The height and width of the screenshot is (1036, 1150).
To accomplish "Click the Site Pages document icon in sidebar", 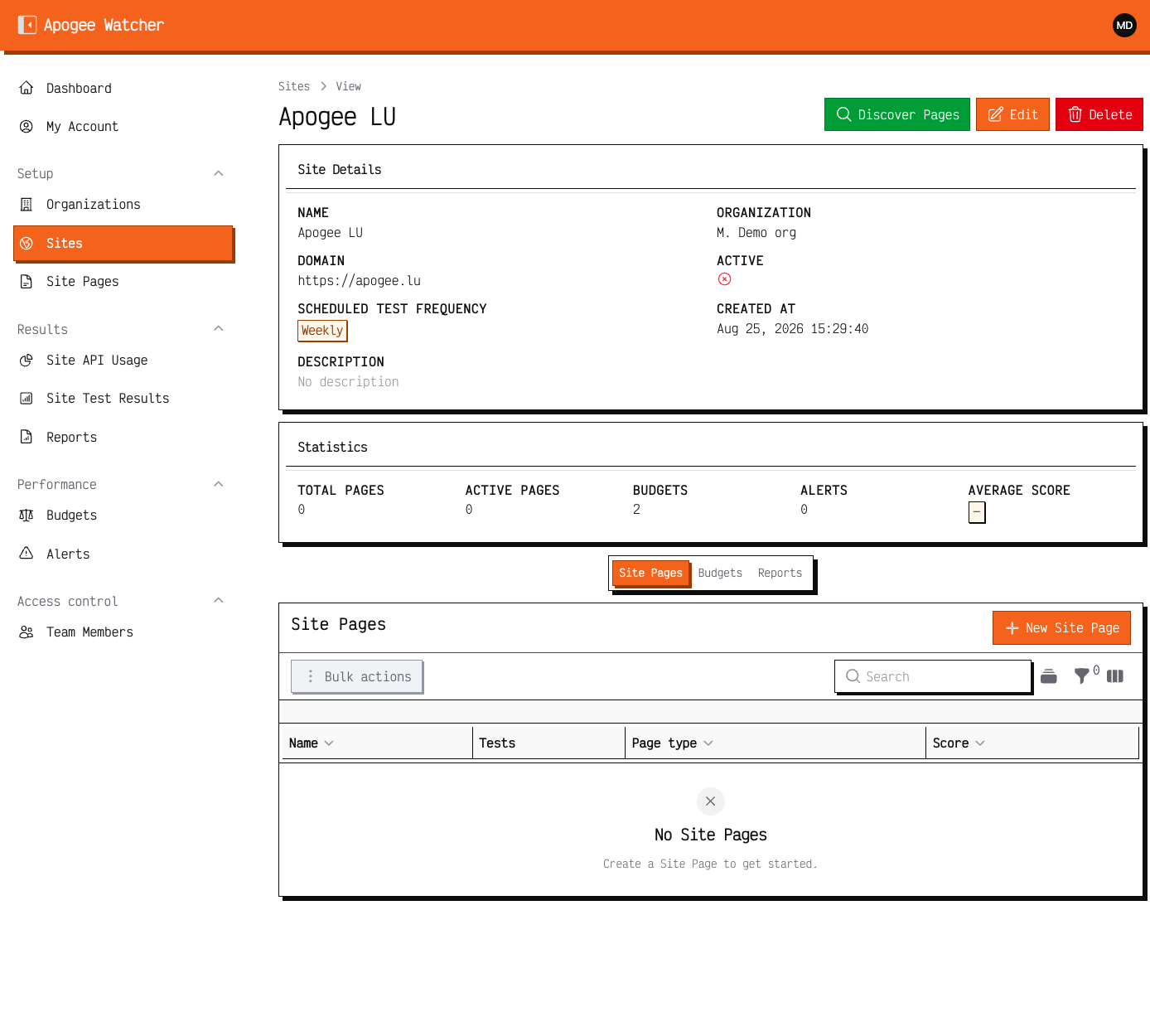I will 27,281.
